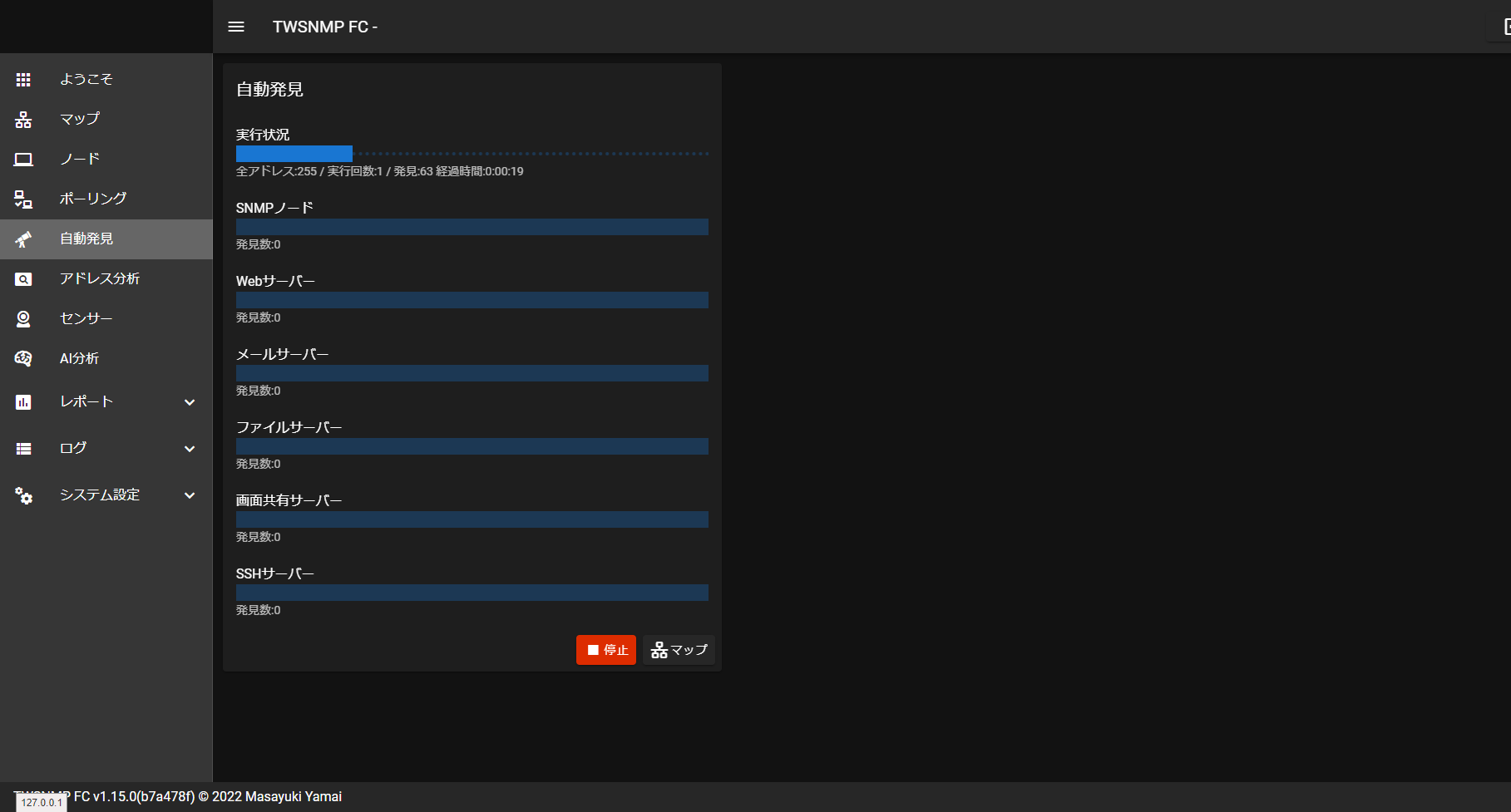Click the TWSNMP FC title text
This screenshot has width=1511, height=812.
click(x=324, y=27)
